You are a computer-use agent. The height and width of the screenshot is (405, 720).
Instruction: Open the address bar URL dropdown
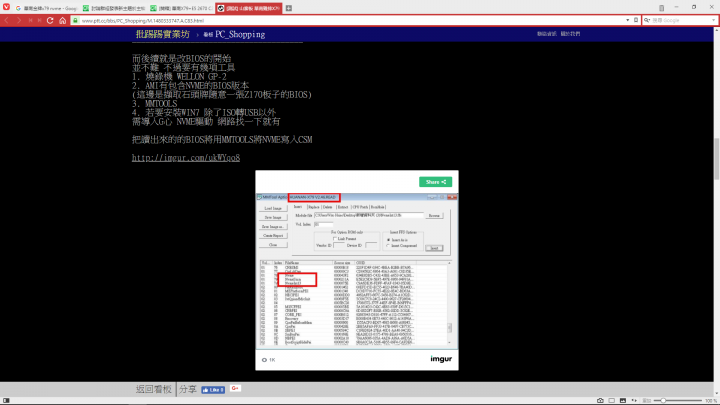[628, 21]
